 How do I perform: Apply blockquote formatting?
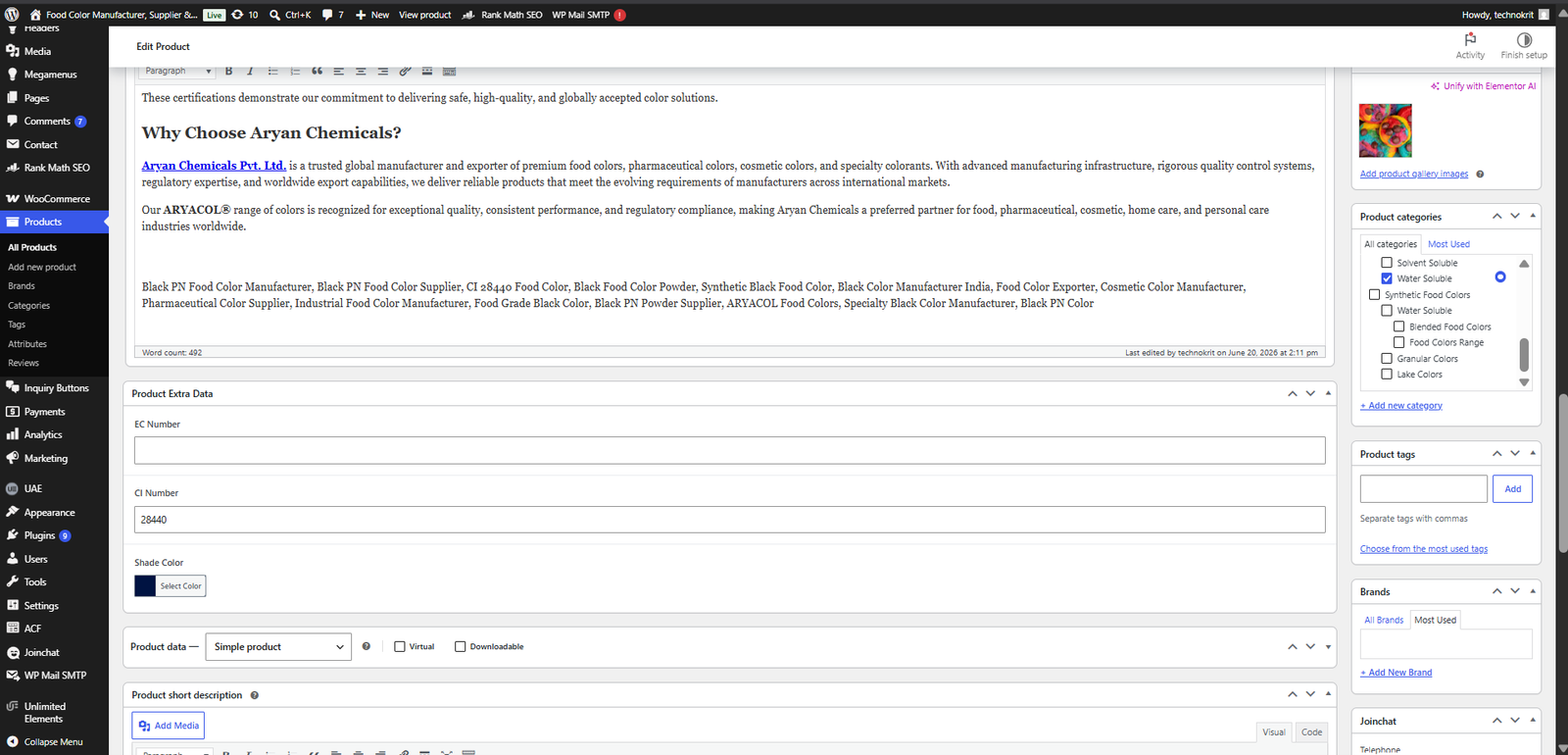pyautogui.click(x=317, y=71)
